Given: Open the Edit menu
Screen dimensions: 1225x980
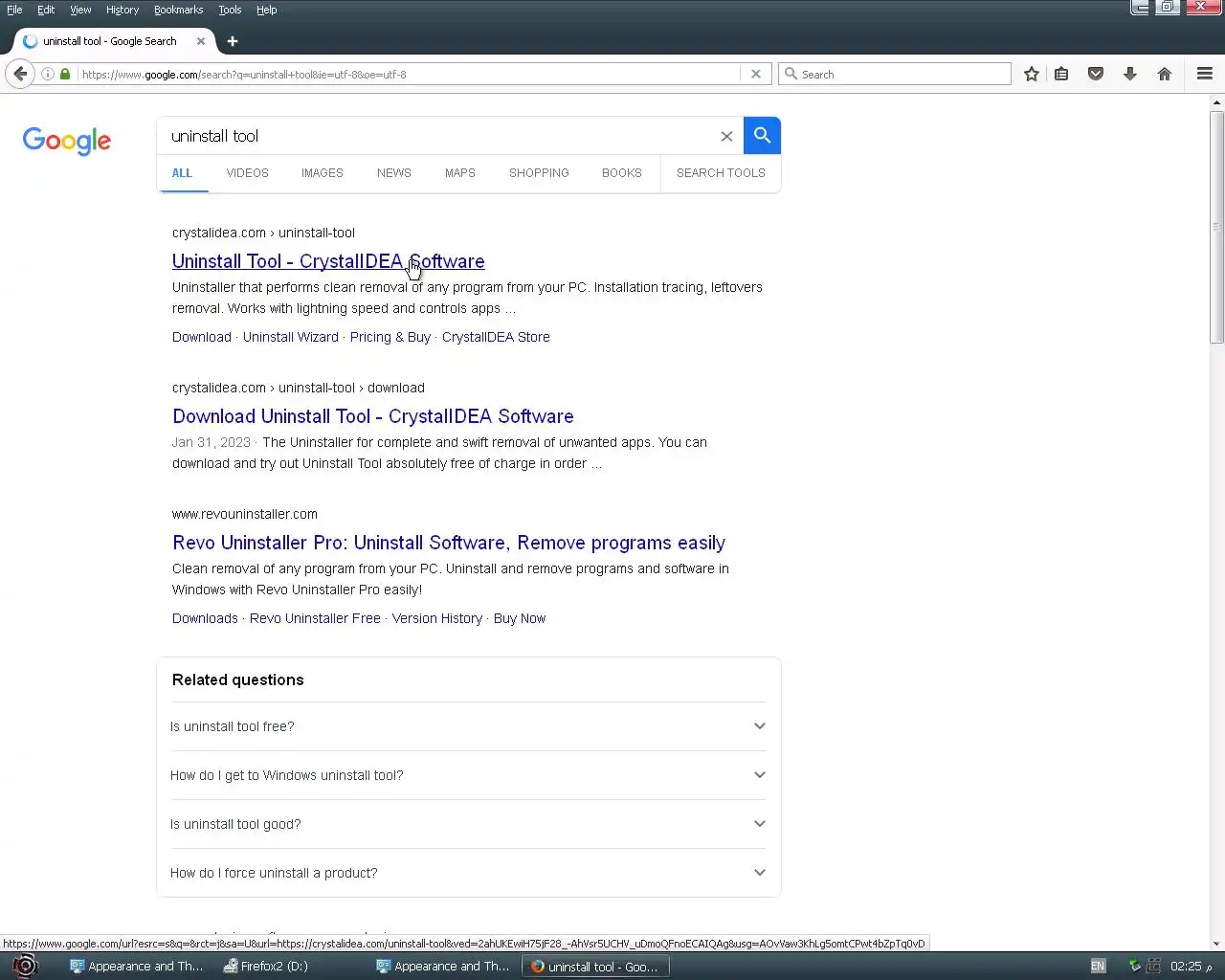Looking at the screenshot, I should coord(46,10).
